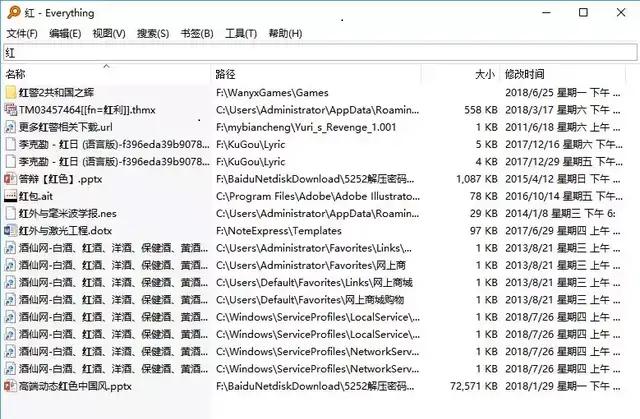The image size is (640, 419).
Task: Open the 工具(T) menu
Action: coord(241,33)
